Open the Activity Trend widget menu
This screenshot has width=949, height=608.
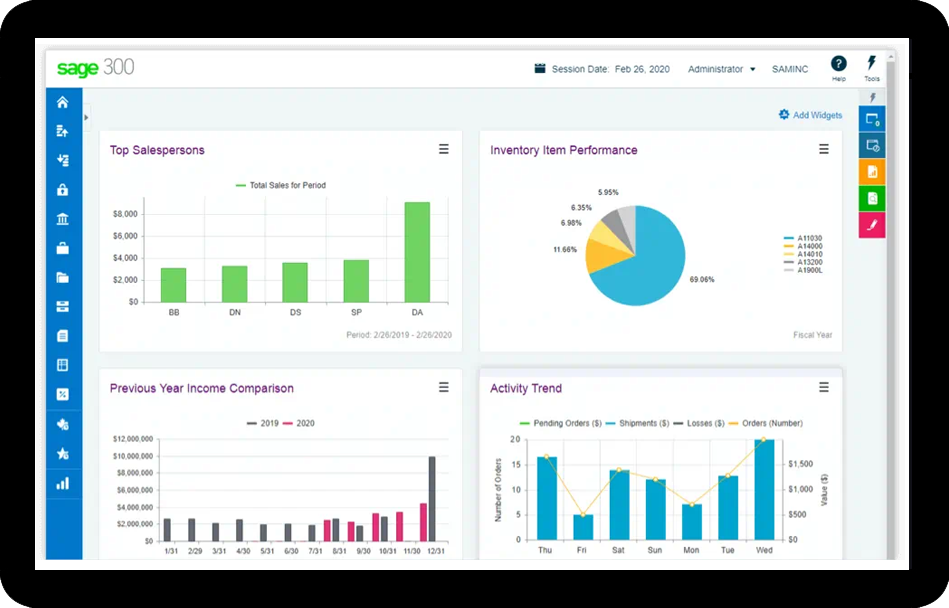tap(824, 387)
